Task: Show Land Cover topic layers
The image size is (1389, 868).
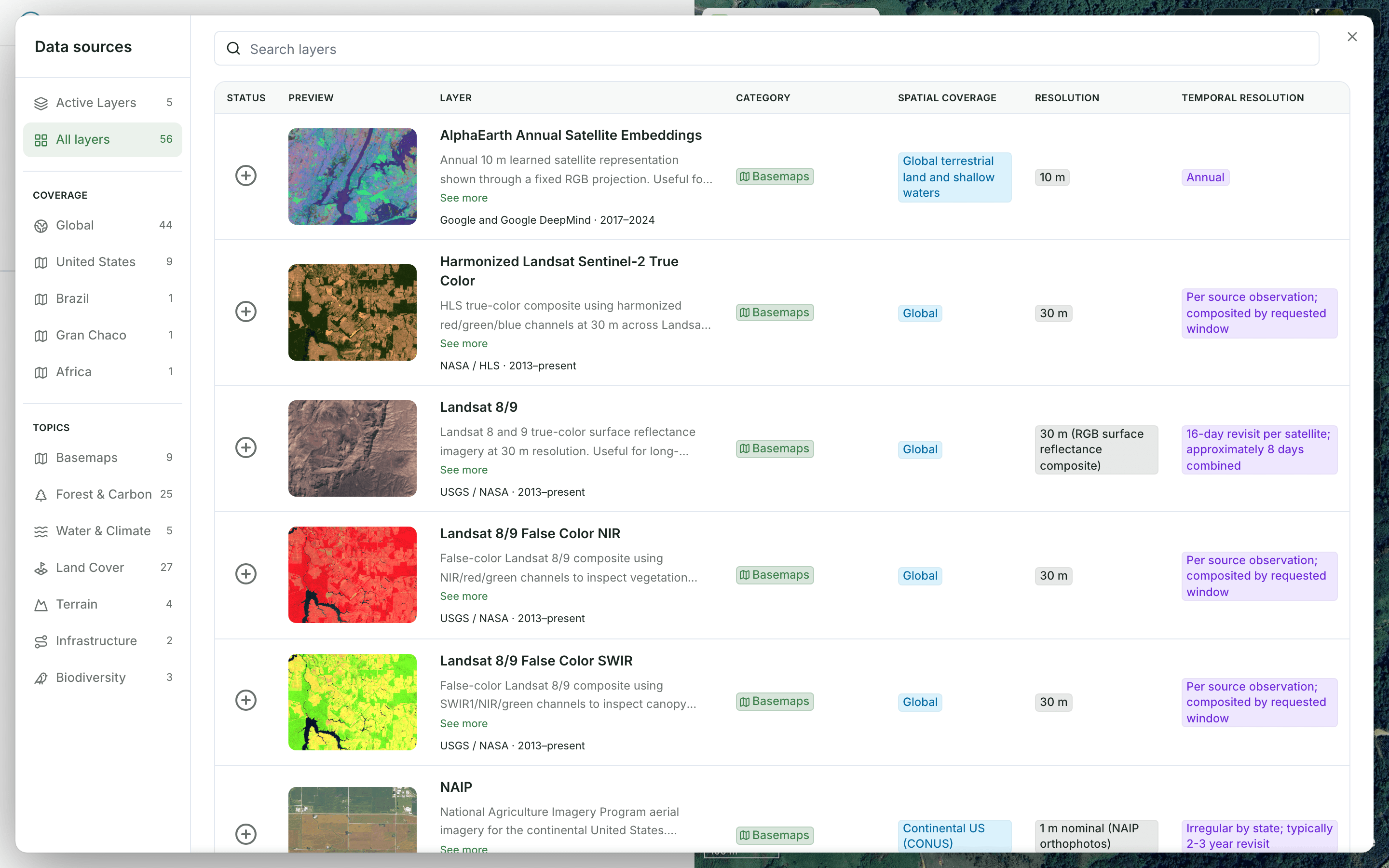Action: click(x=103, y=568)
